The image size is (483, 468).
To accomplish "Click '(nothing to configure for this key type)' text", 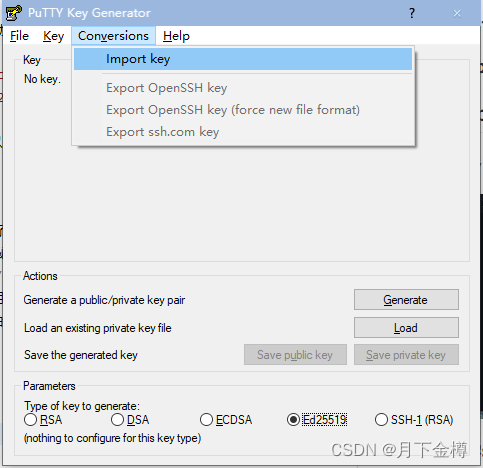I will pos(112,438).
